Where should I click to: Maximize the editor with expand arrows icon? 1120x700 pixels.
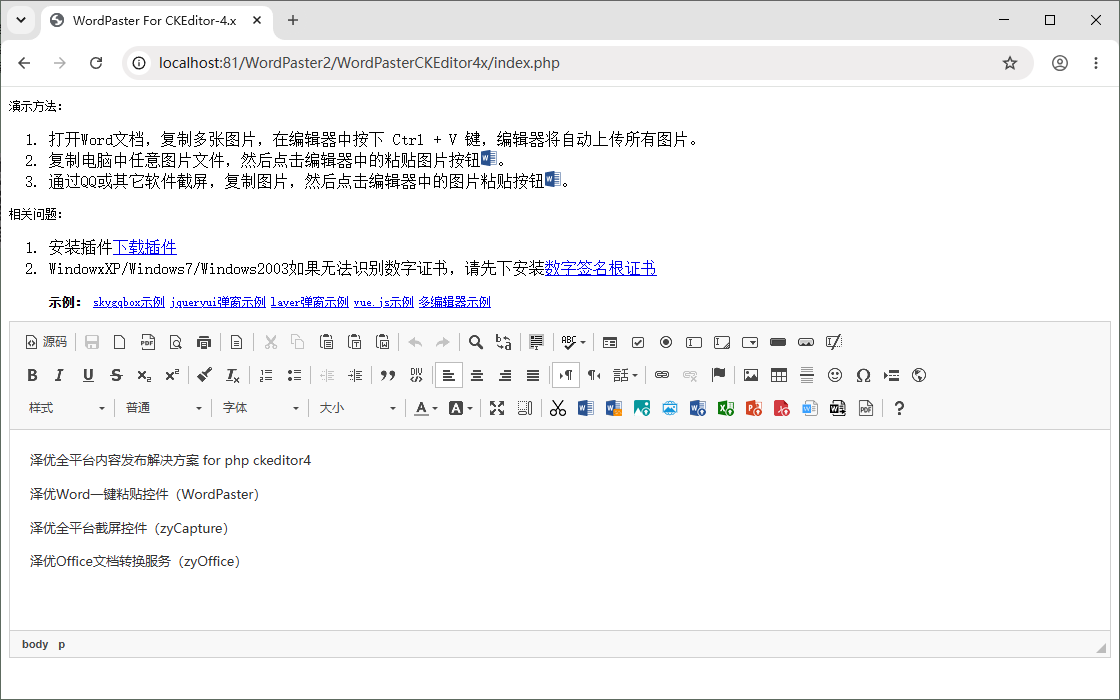click(x=497, y=408)
